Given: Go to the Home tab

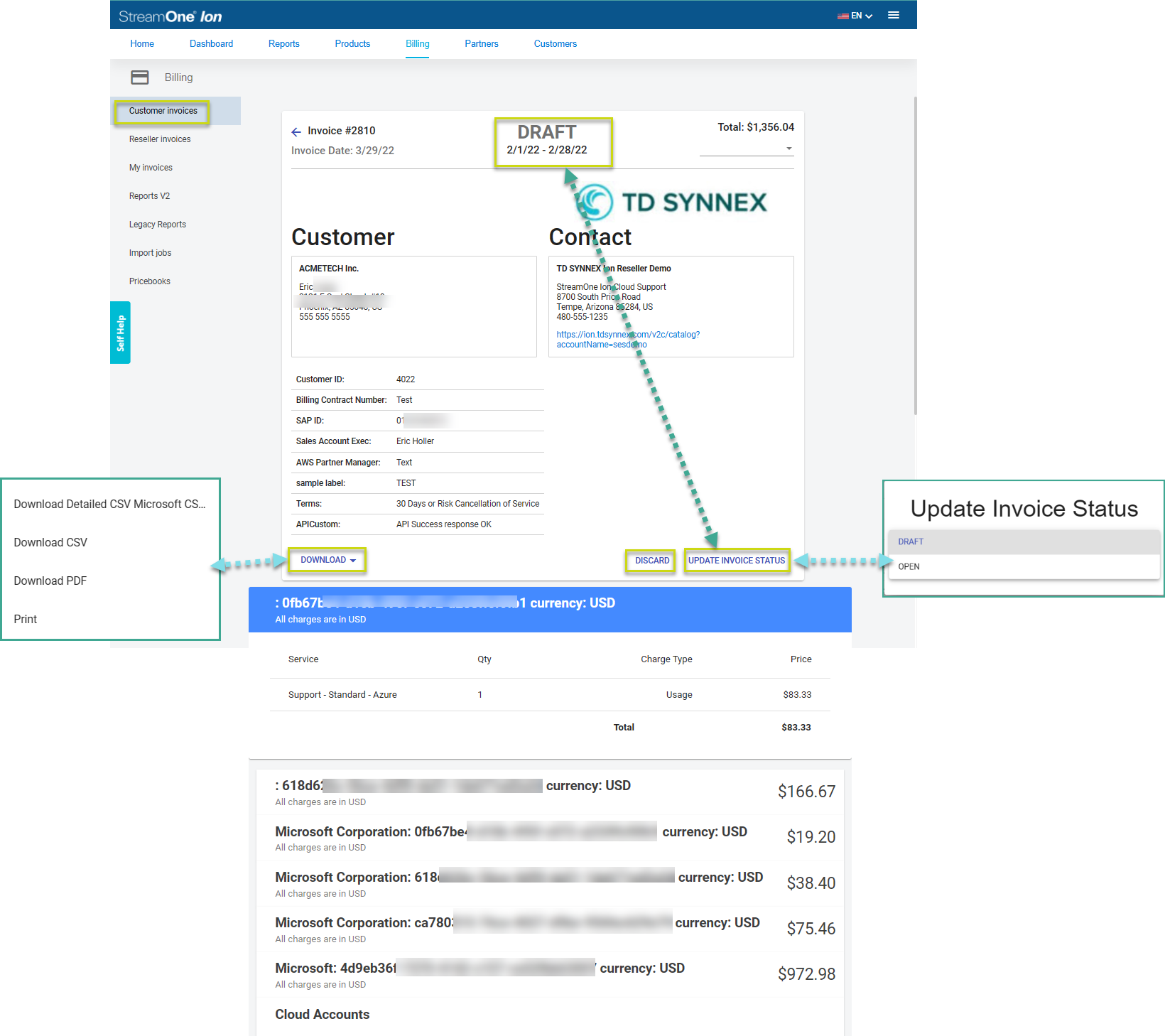Looking at the screenshot, I should (142, 44).
